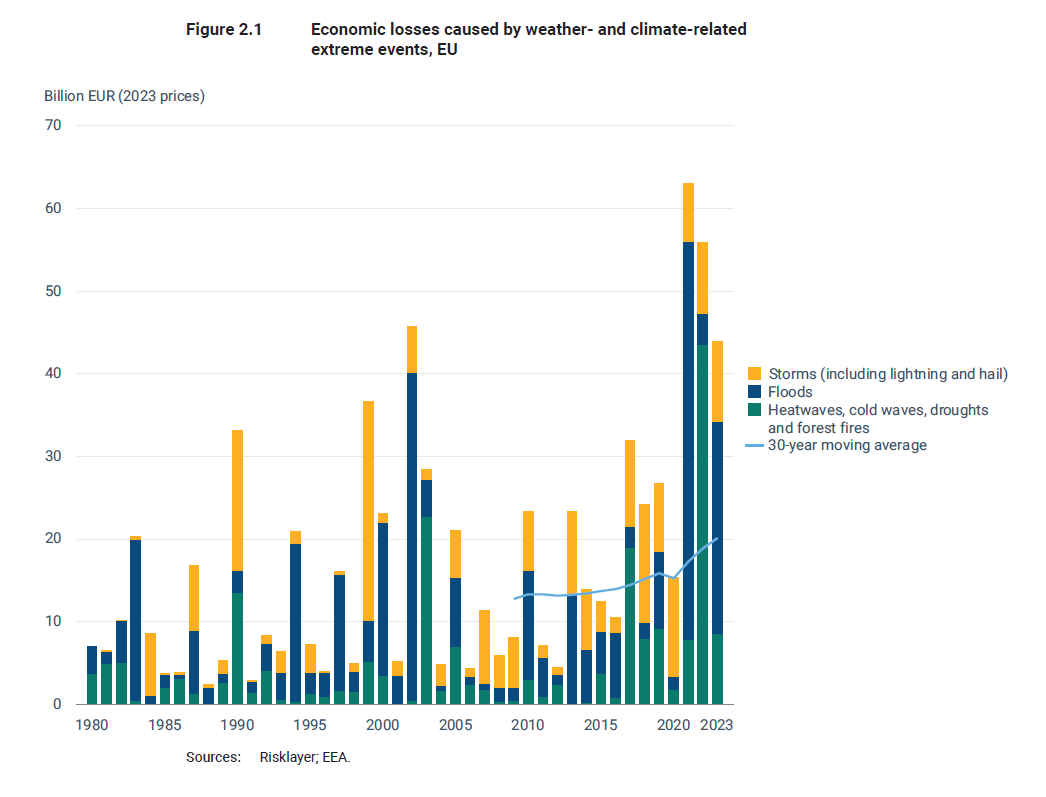This screenshot has width=1046, height=797.
Task: Click the 1980 label on the x-axis
Action: point(92,725)
